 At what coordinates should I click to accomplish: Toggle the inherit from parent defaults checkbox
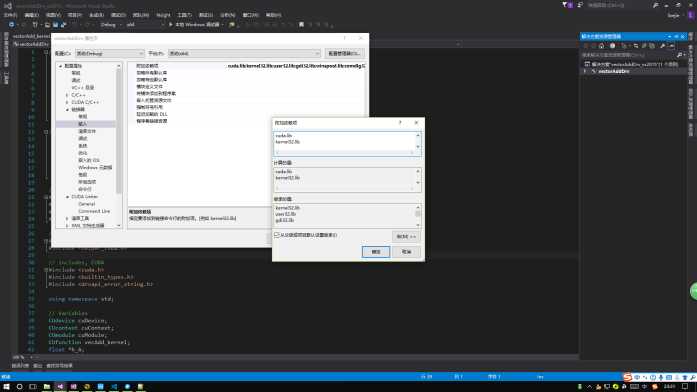click(277, 235)
